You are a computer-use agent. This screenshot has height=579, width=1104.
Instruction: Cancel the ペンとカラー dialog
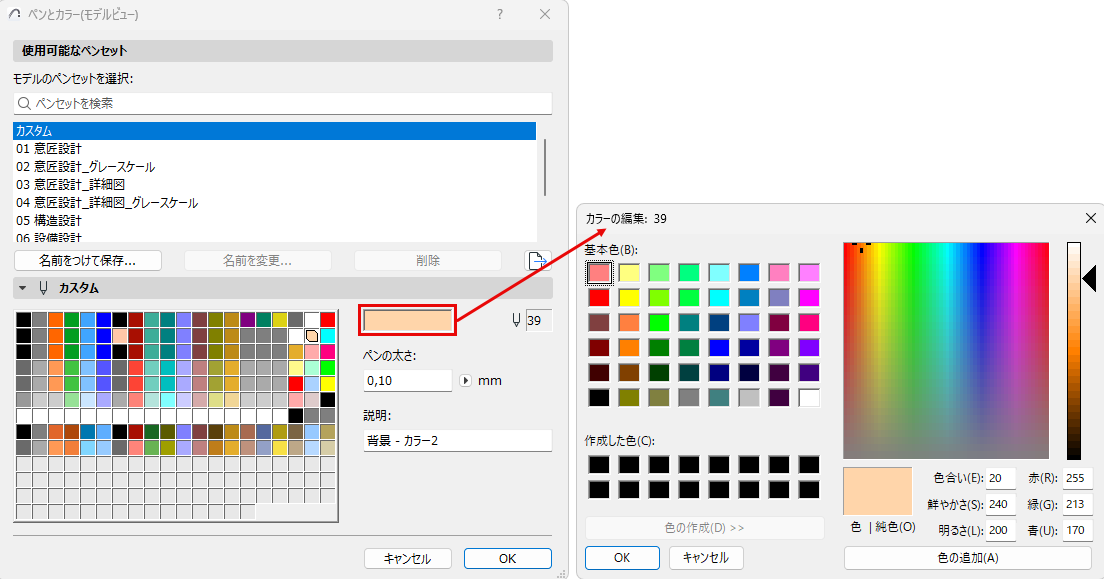[x=408, y=558]
